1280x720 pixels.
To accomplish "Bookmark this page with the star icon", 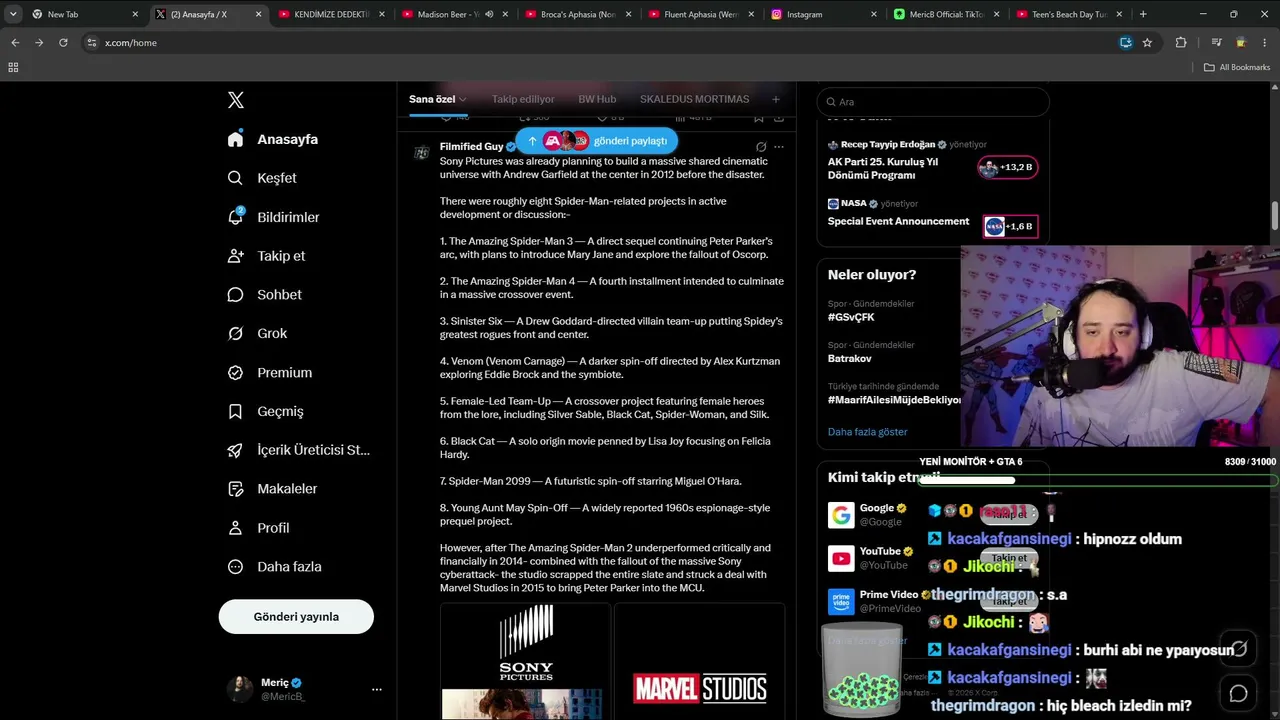I will 1147,43.
